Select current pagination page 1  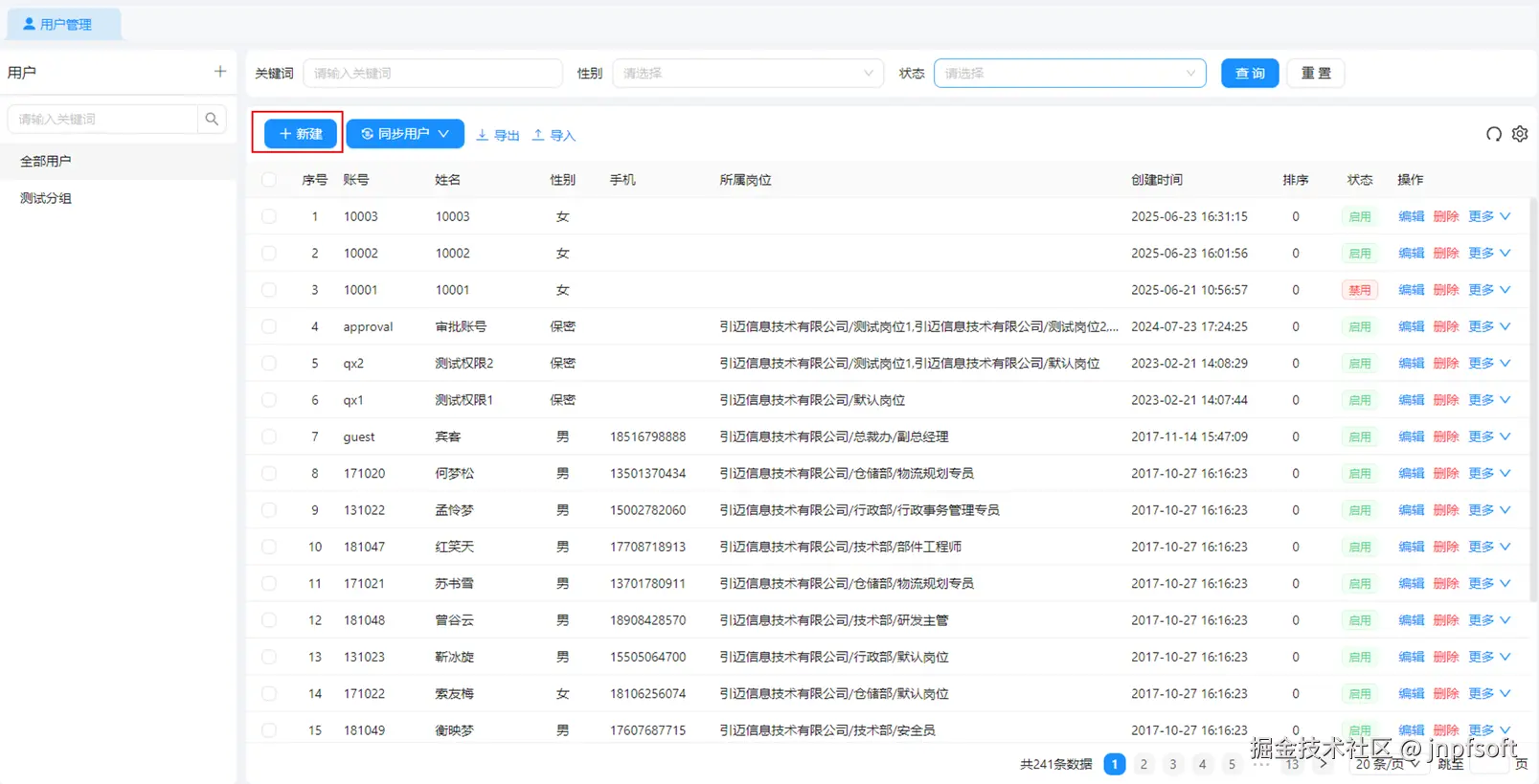pyautogui.click(x=1115, y=764)
